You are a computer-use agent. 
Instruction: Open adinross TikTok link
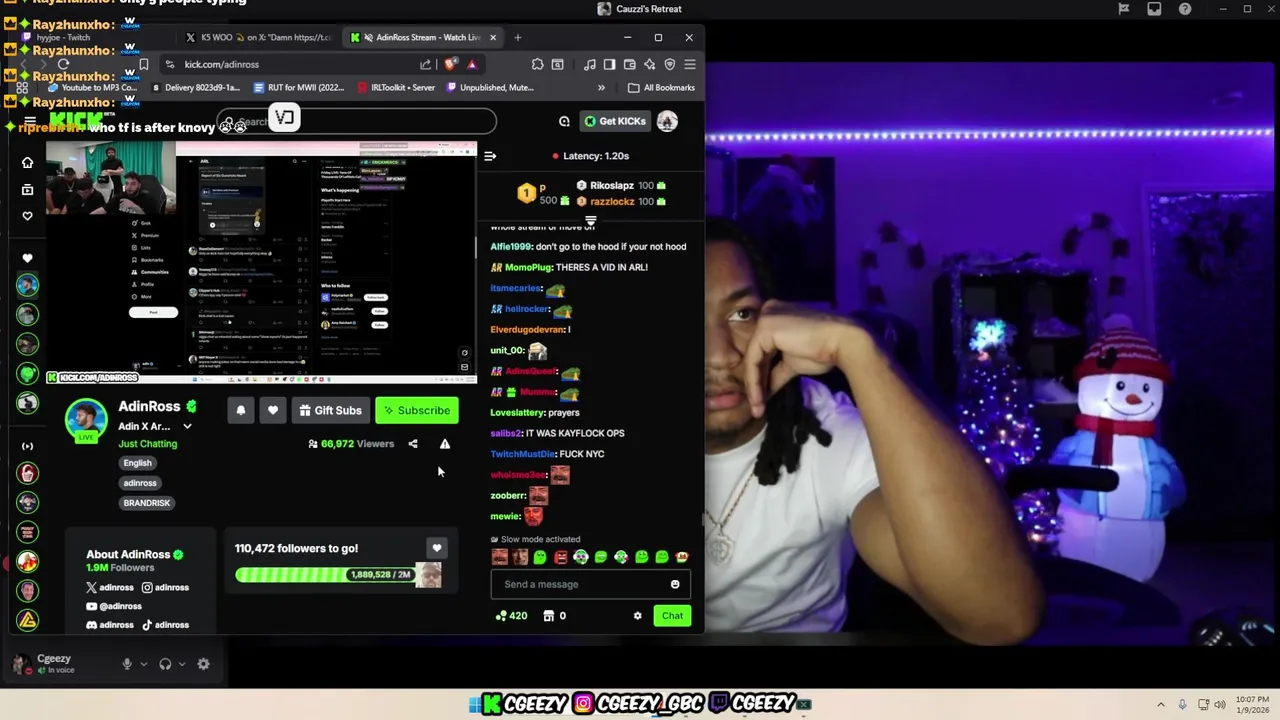coord(165,625)
